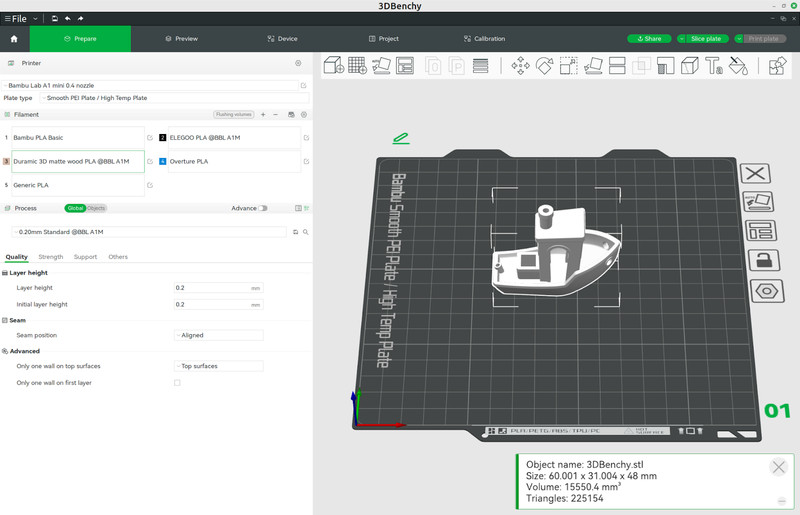This screenshot has height=515, width=800.
Task: Click the Slice plate button
Action: (x=707, y=39)
